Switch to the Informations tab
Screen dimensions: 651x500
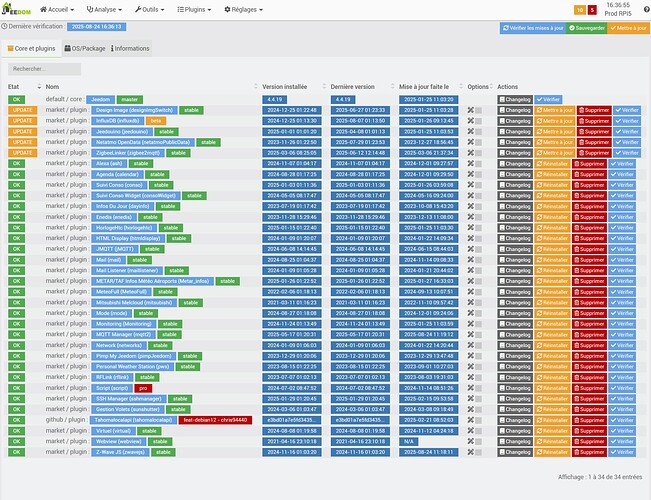[130, 49]
